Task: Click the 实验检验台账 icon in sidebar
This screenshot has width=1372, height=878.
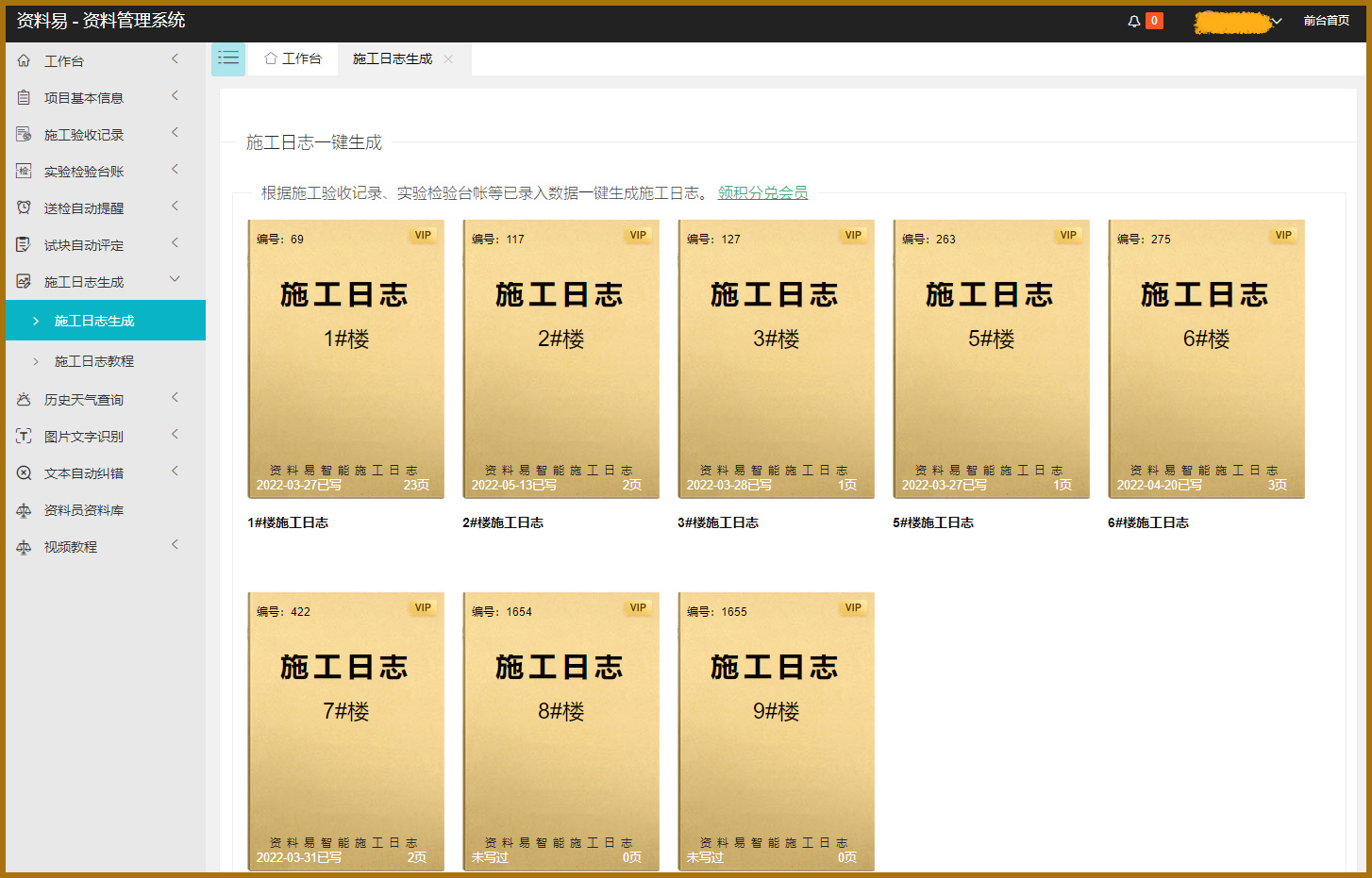Action: tap(24, 171)
